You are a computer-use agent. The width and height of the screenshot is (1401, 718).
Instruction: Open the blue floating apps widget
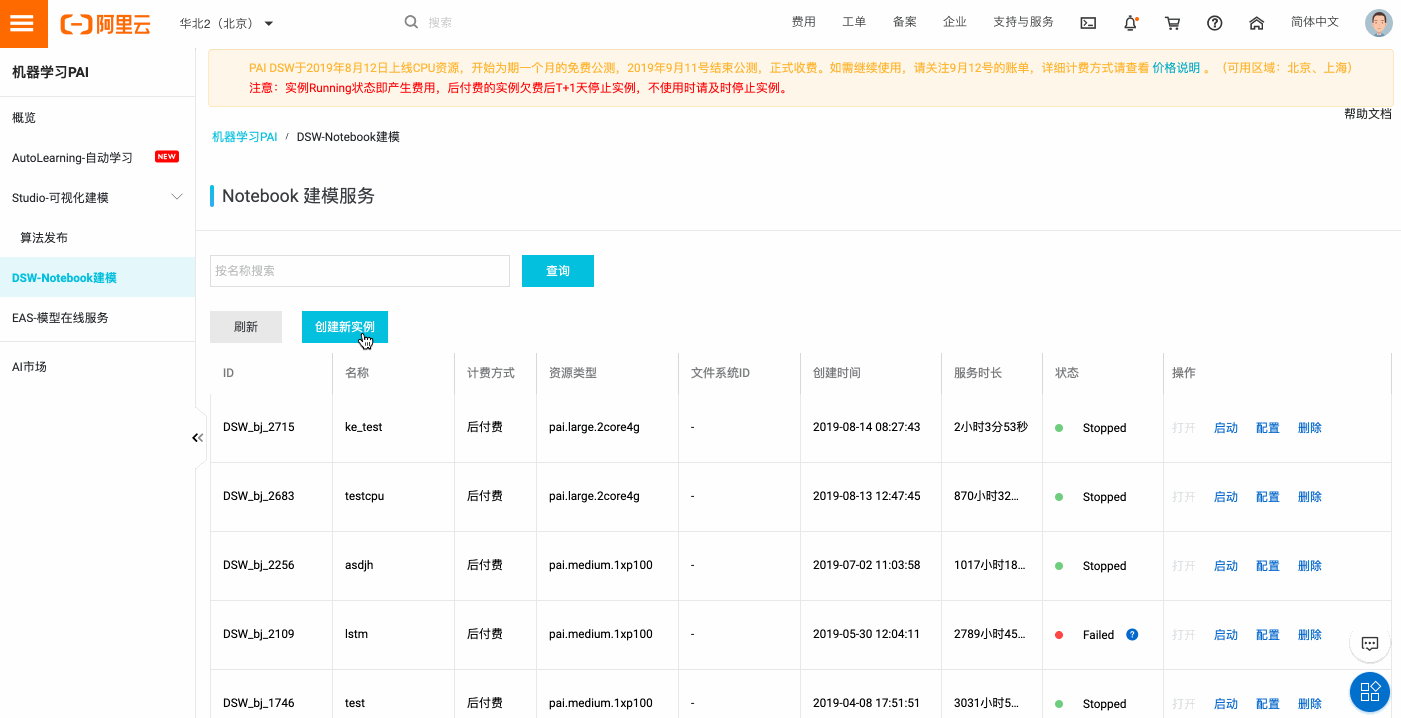tap(1370, 691)
